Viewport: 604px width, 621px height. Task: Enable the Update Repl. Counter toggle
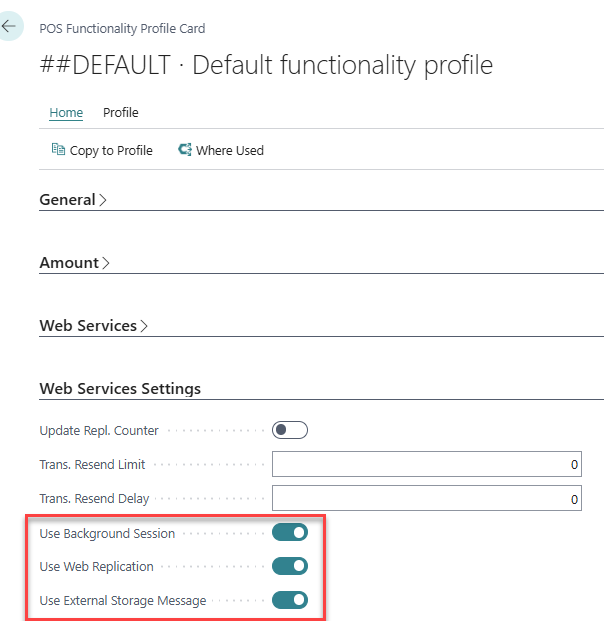click(290, 431)
